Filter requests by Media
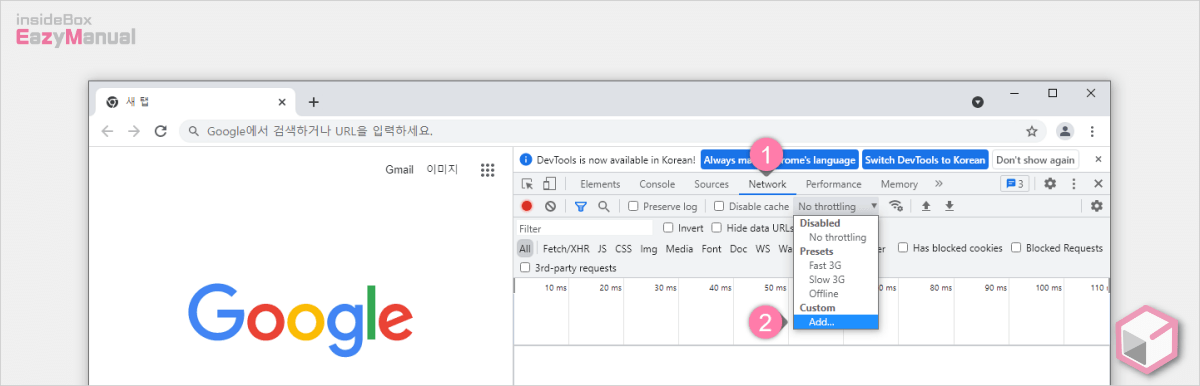Screen dimensions: 1200x386 pos(679,248)
